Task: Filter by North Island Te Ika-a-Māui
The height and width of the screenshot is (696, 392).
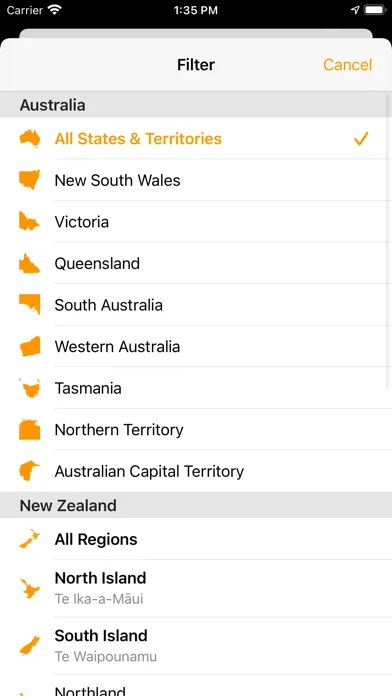Action: pyautogui.click(x=196, y=588)
